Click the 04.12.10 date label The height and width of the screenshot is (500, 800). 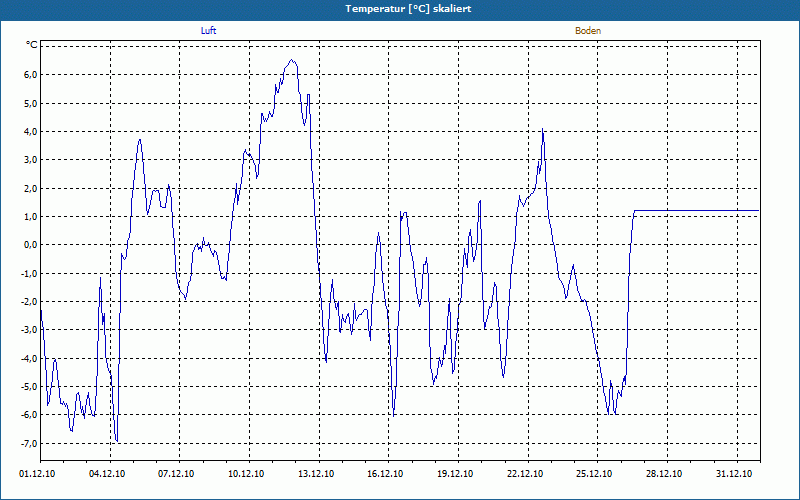tap(107, 474)
